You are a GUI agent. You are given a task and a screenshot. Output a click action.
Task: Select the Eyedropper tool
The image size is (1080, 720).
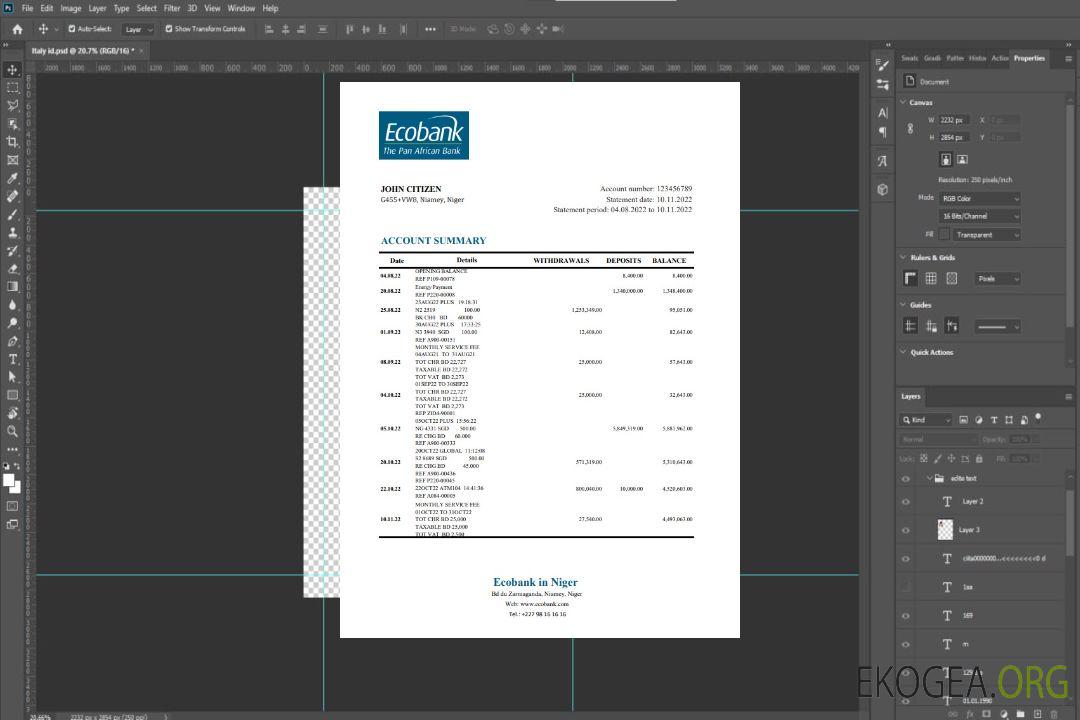coord(13,178)
